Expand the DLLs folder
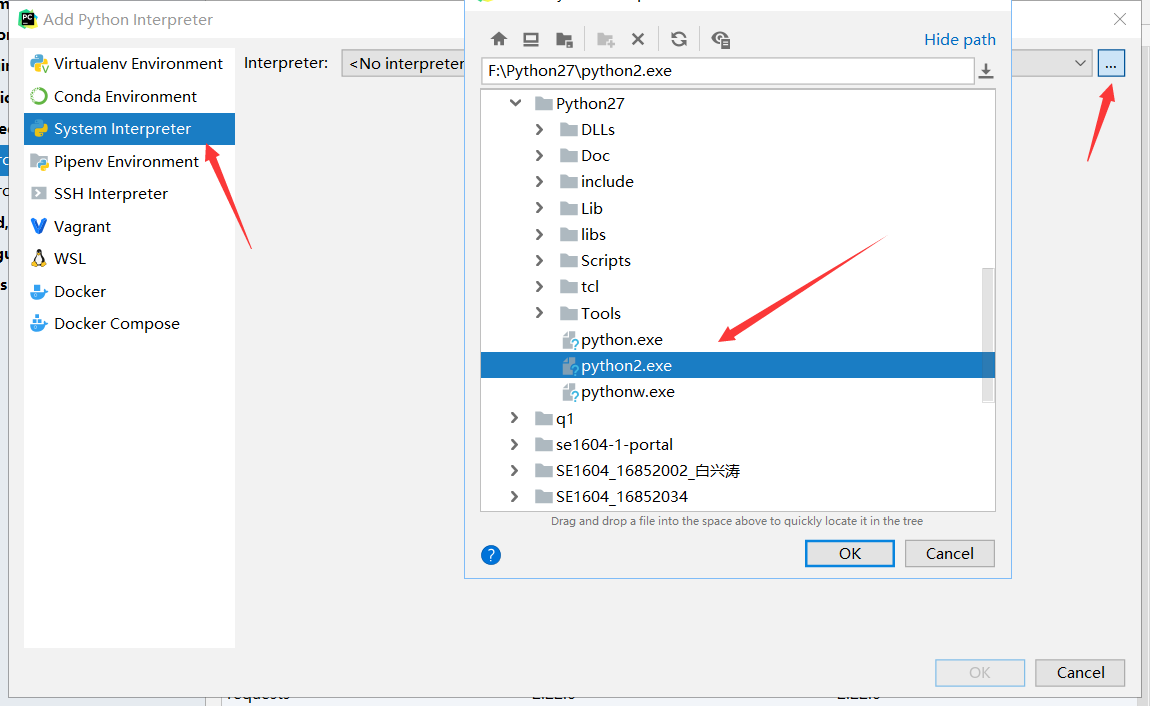This screenshot has height=706, width=1150. [539, 130]
